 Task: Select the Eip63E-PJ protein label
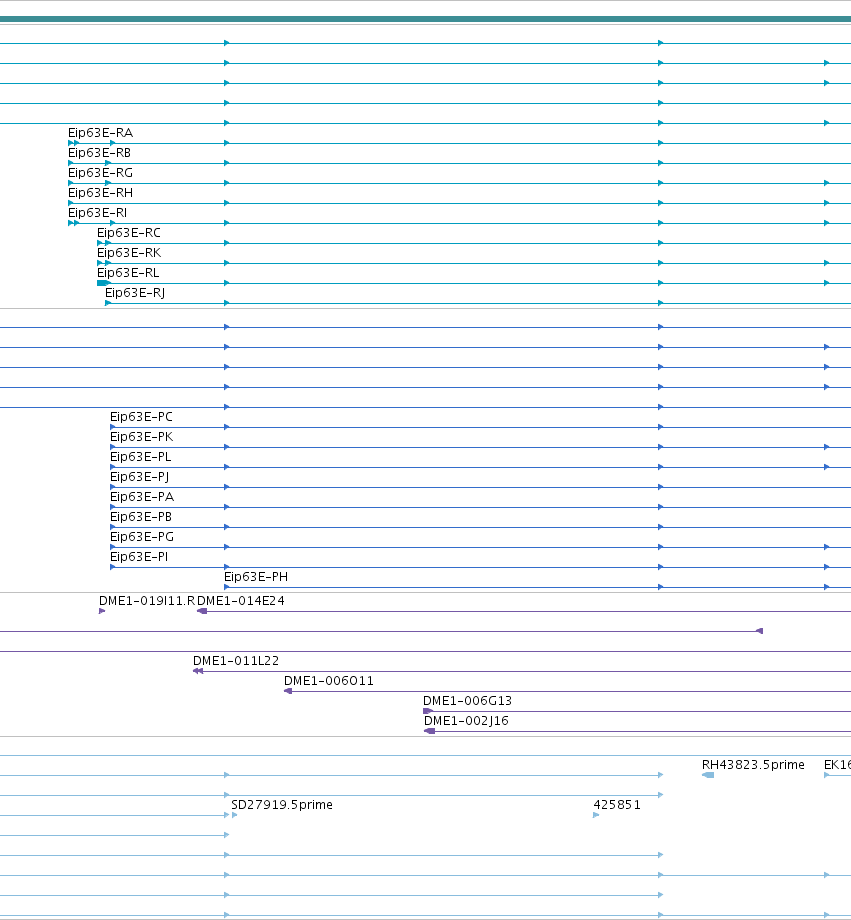tap(140, 477)
